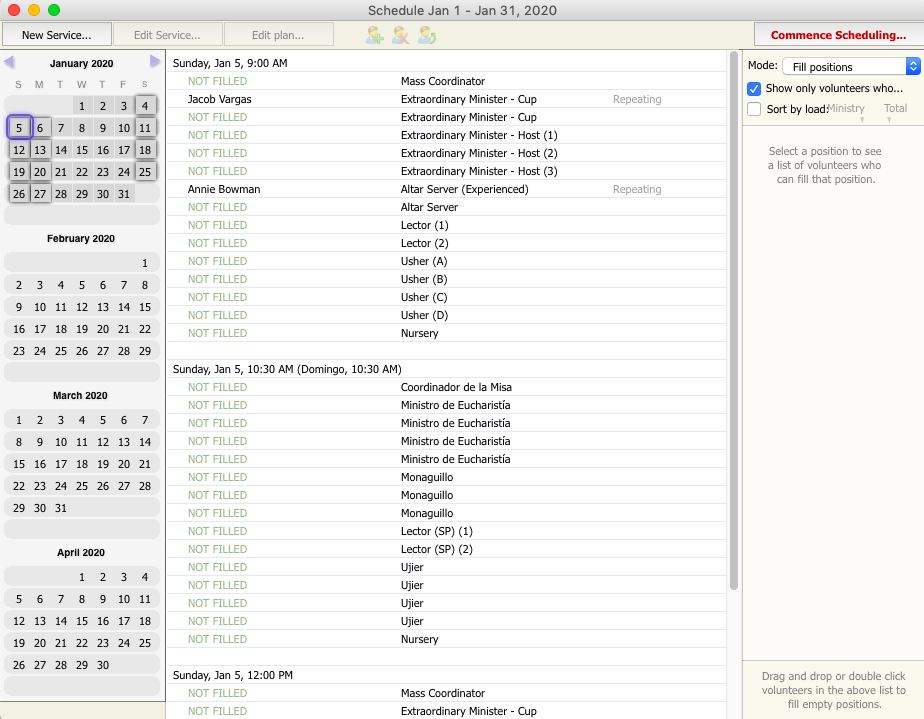The image size is (924, 719).
Task: Select January 12 in the calendar
Action: pos(19,150)
